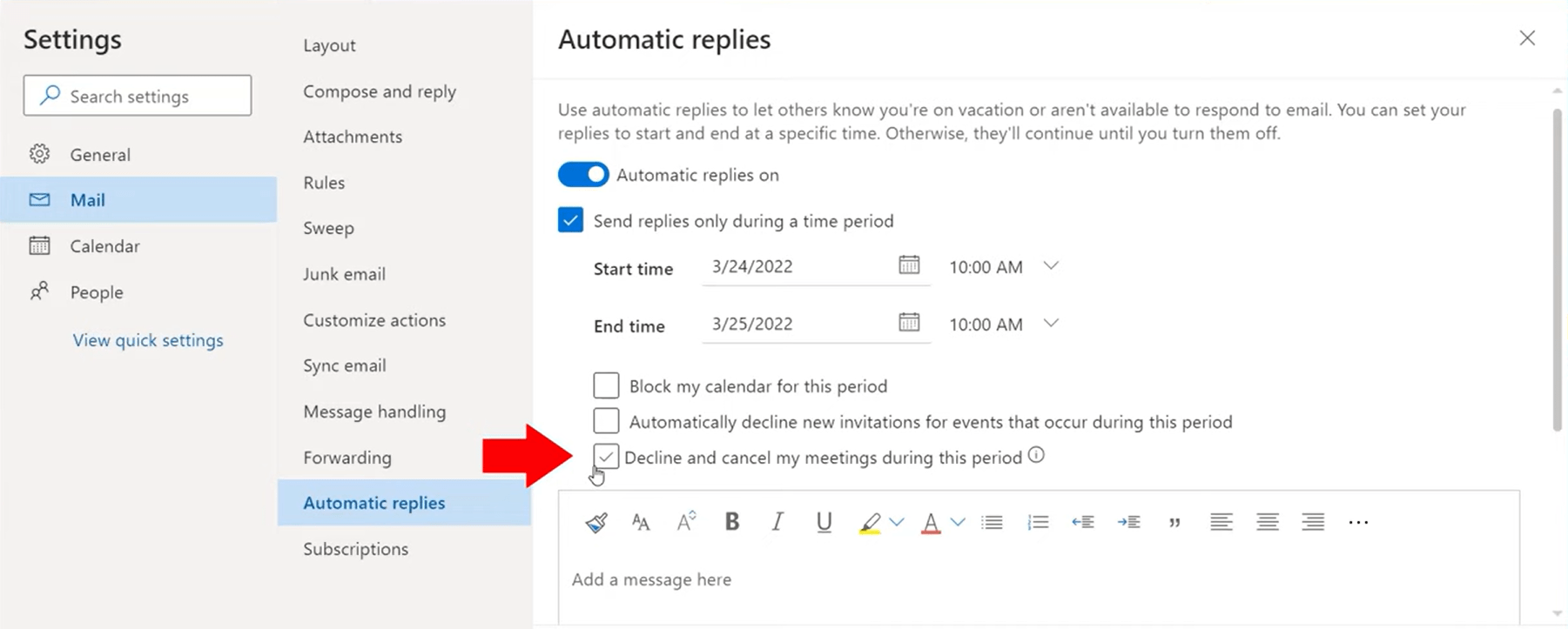Open more formatting options ellipsis
Viewport: 1568px width, 629px height.
tap(1358, 522)
